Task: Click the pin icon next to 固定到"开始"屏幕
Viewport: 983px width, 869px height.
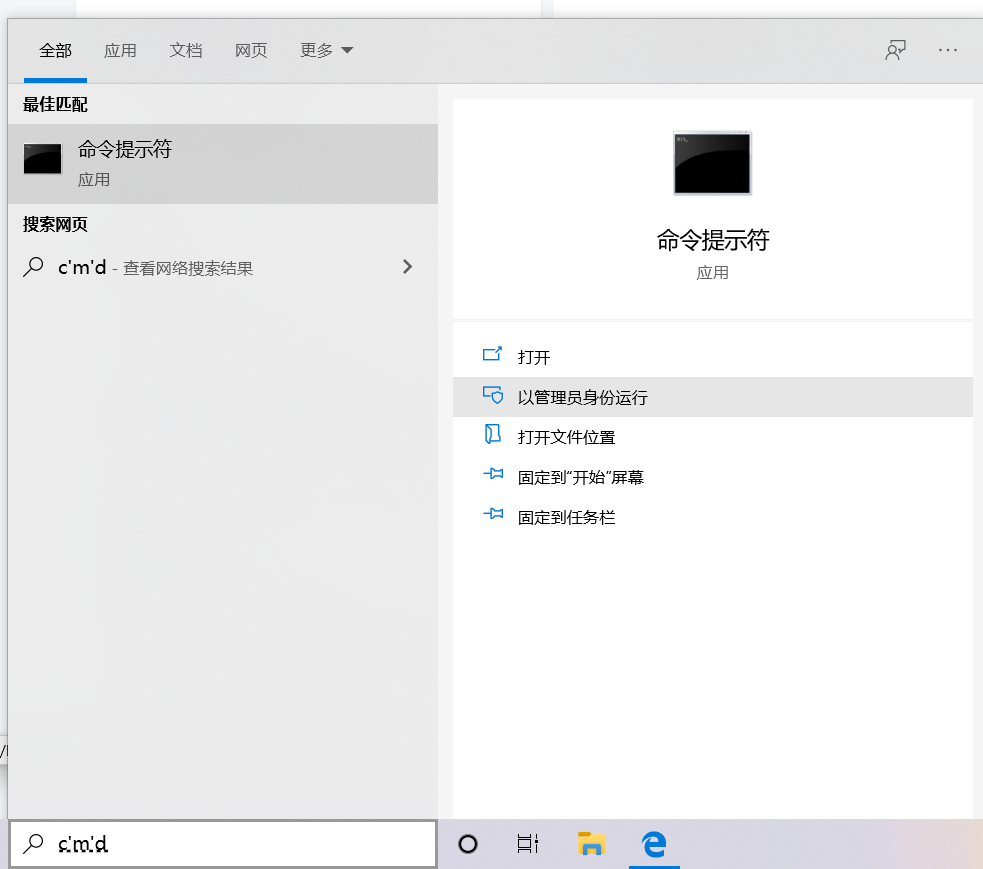Action: pos(494,475)
